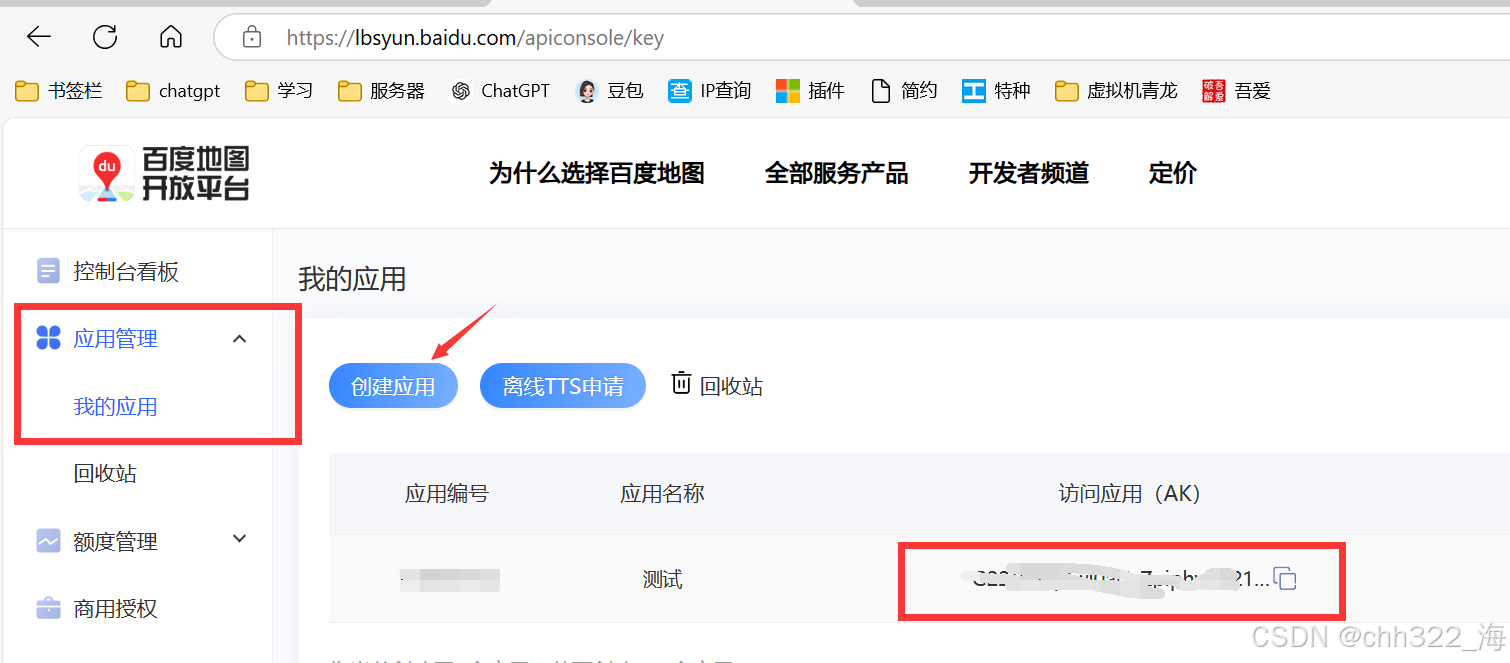Image resolution: width=1510 pixels, height=663 pixels.
Task: Click the 应用管理 four-dot icon
Action: (48, 338)
